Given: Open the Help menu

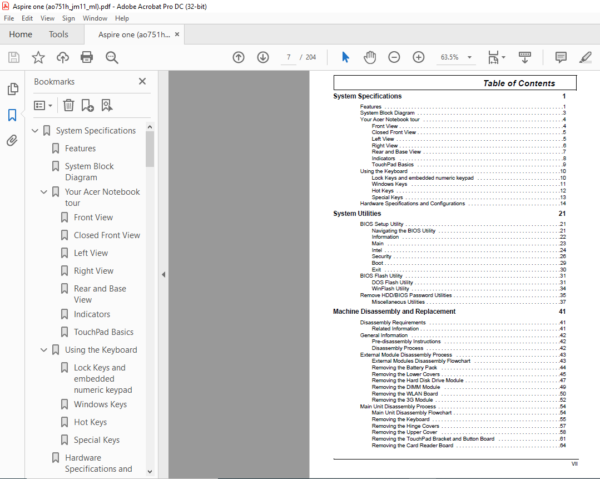Looking at the screenshot, I should click(122, 18).
